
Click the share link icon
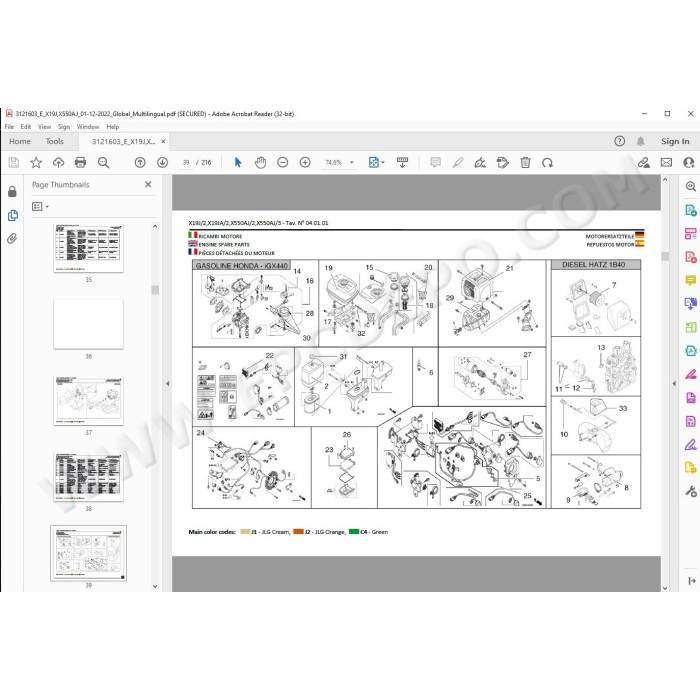click(644, 162)
